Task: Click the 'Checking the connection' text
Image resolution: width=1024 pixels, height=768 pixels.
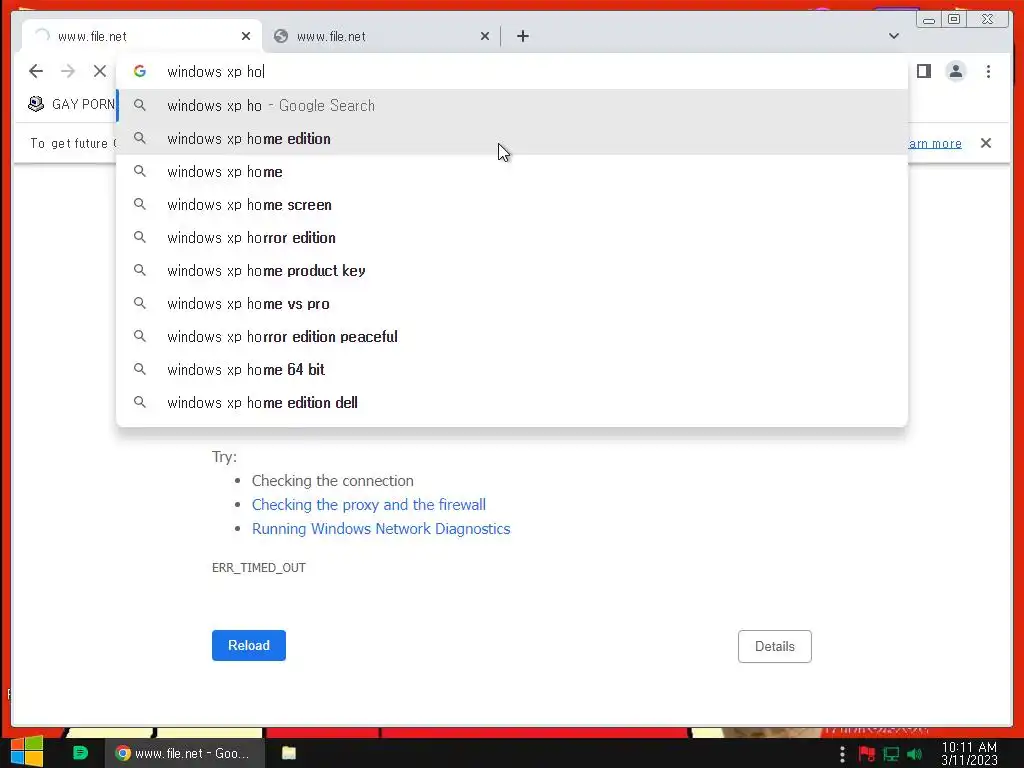Action: point(332,481)
